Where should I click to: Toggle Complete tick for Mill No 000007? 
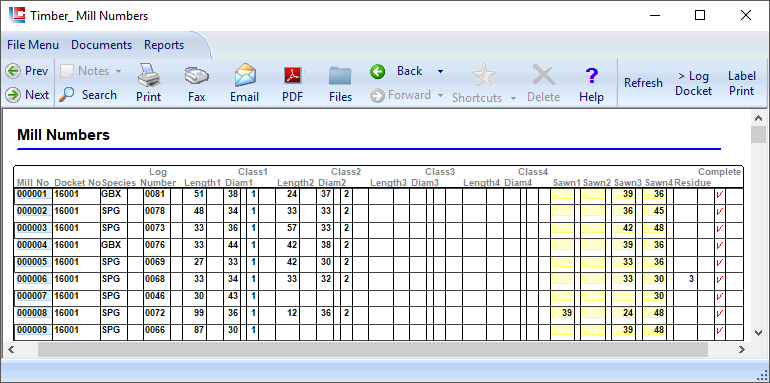tap(720, 297)
